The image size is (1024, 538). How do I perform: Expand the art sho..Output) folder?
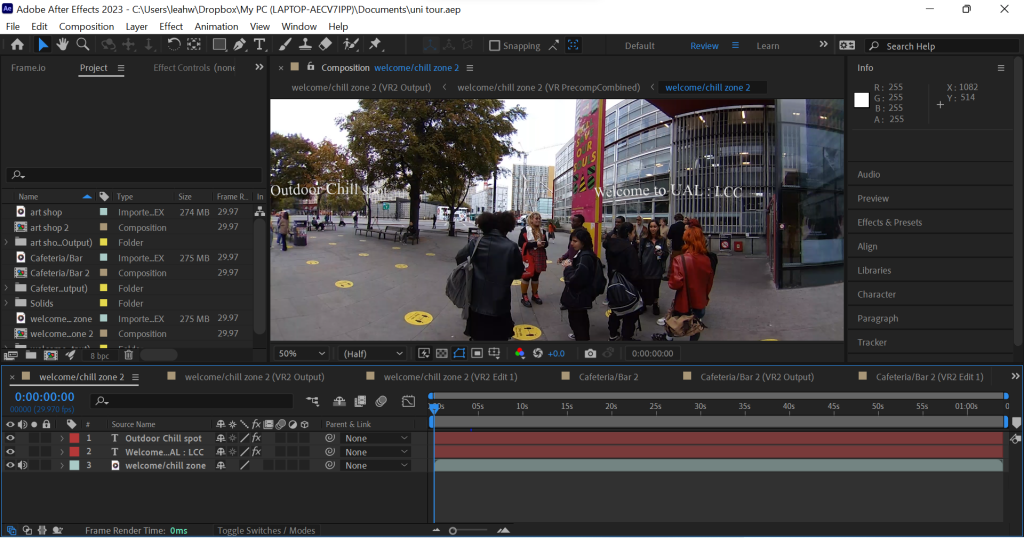[x=7, y=242]
